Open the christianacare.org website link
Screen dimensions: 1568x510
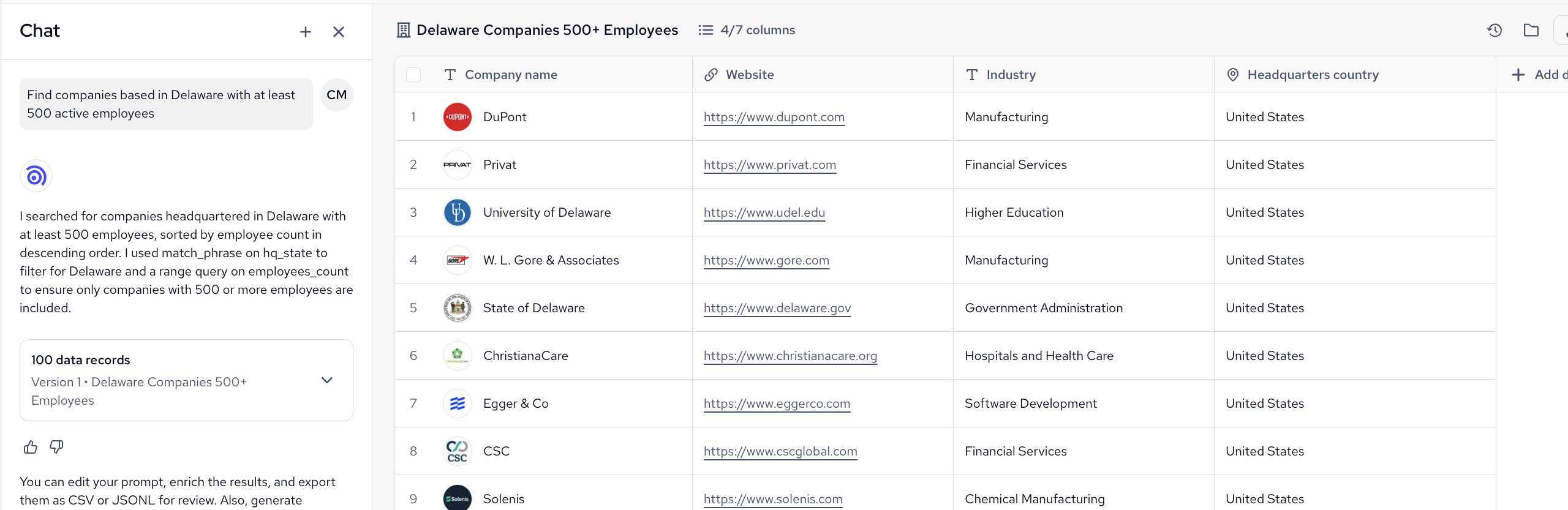(x=790, y=356)
